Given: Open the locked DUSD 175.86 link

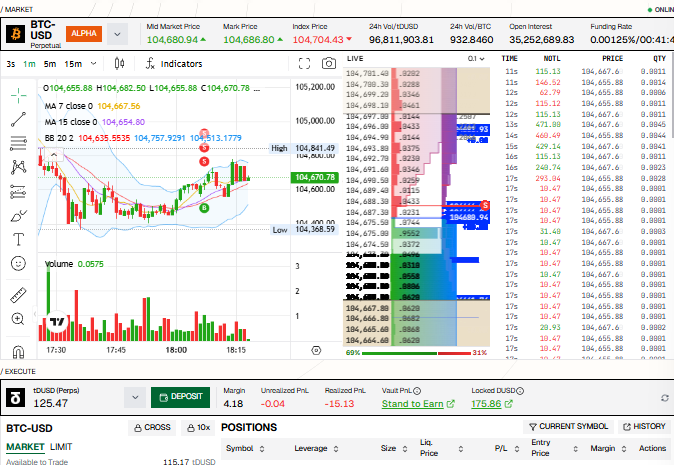Looking at the screenshot, I should 492,404.
